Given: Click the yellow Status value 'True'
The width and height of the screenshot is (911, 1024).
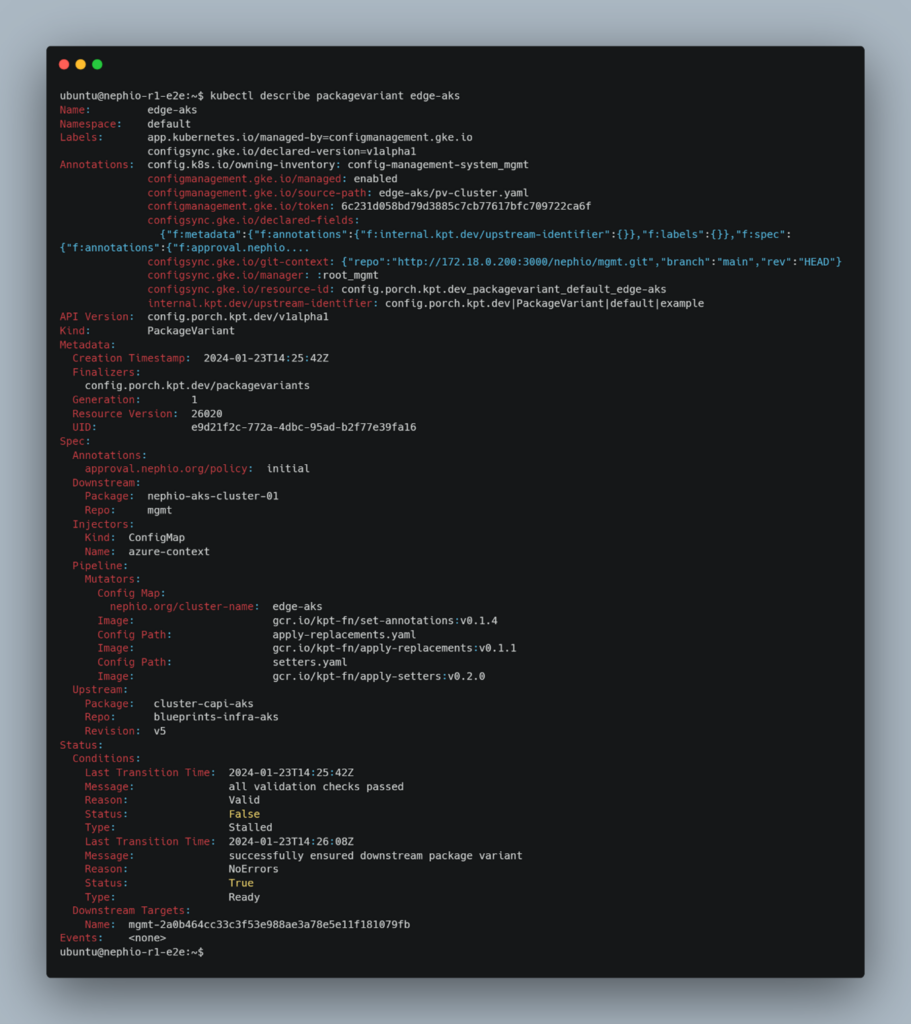Looking at the screenshot, I should coord(241,883).
